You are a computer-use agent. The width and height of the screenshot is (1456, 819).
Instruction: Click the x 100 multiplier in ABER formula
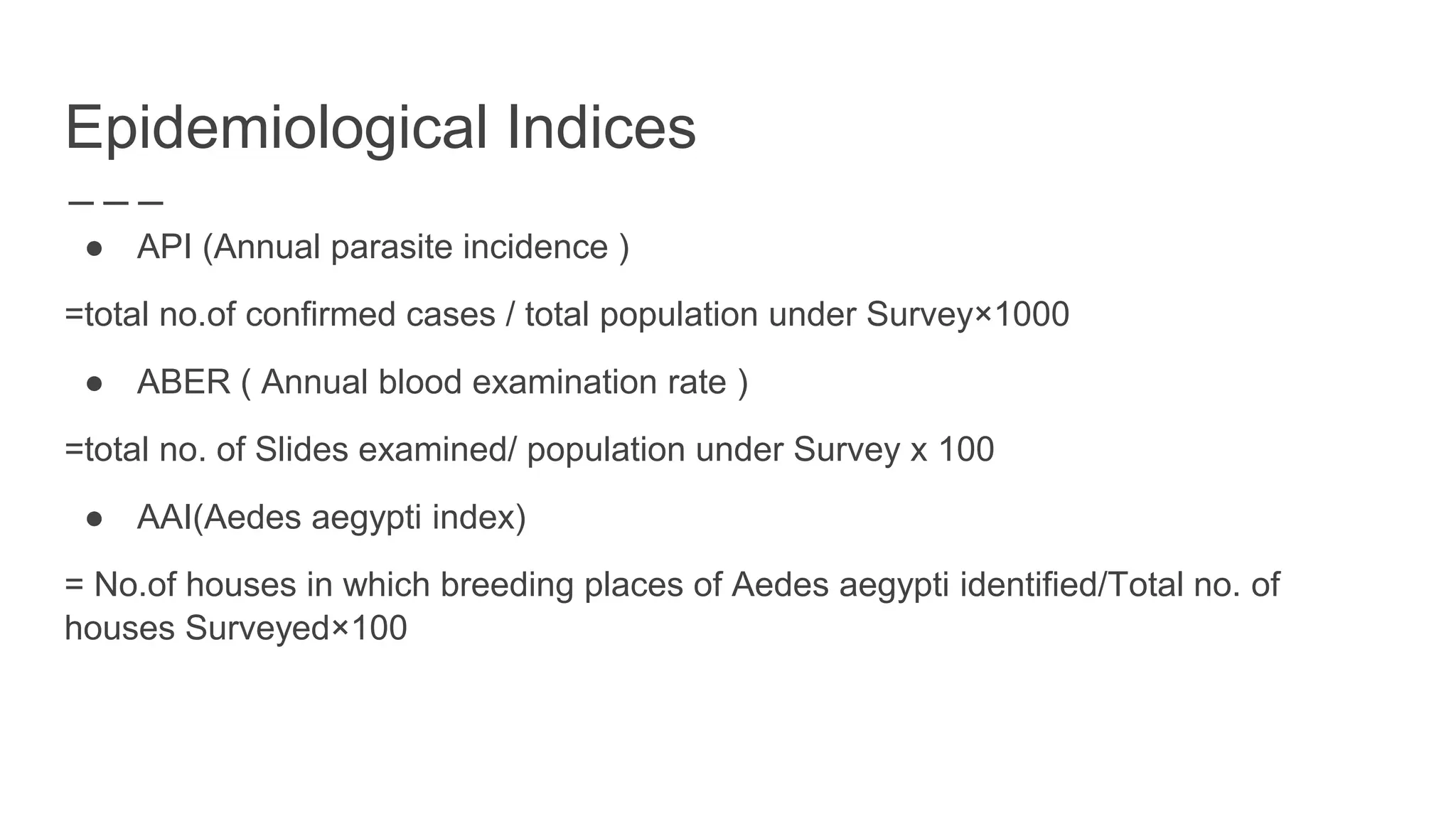tap(952, 450)
